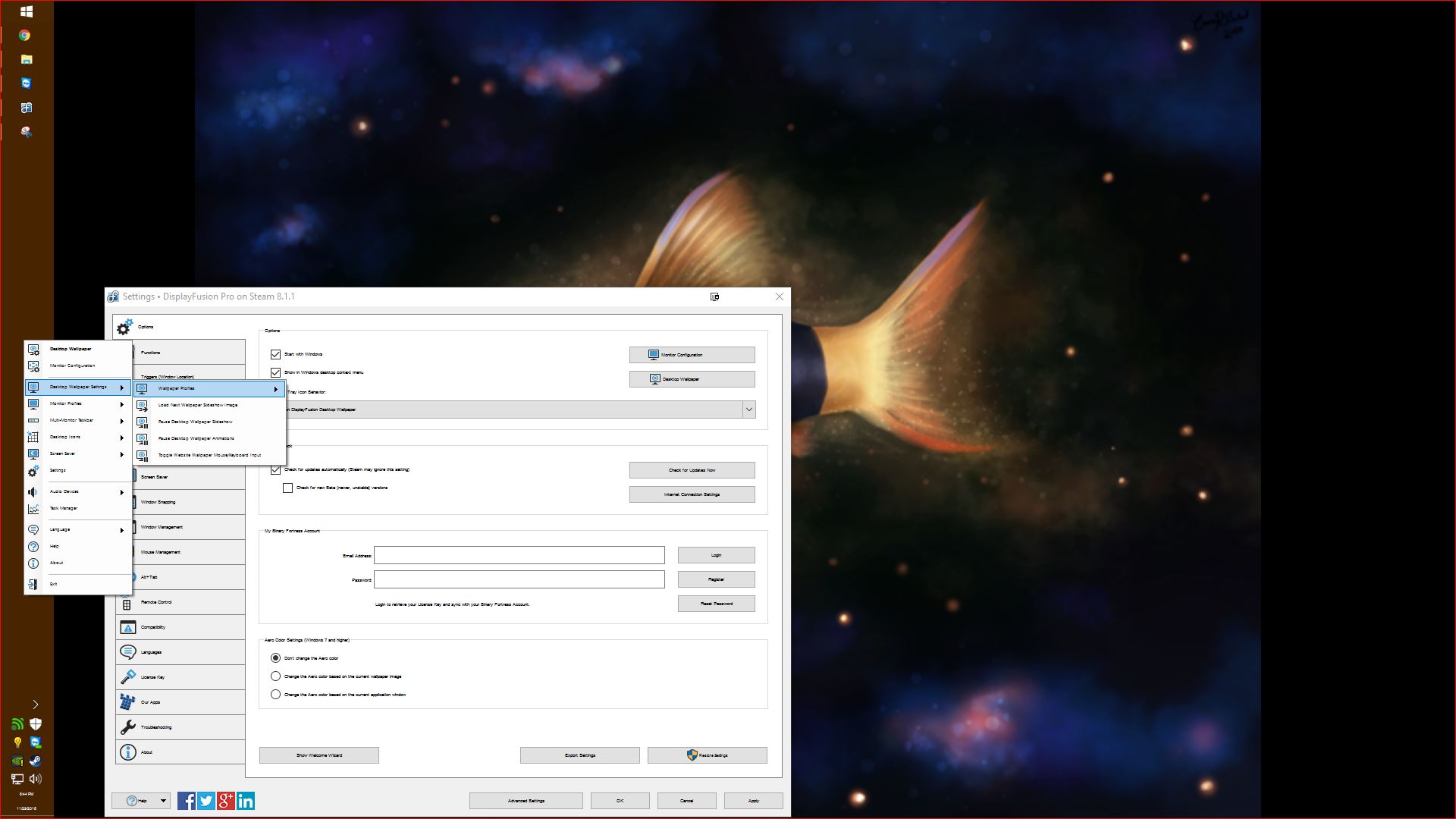Click the Task Manager graph icon

point(33,509)
